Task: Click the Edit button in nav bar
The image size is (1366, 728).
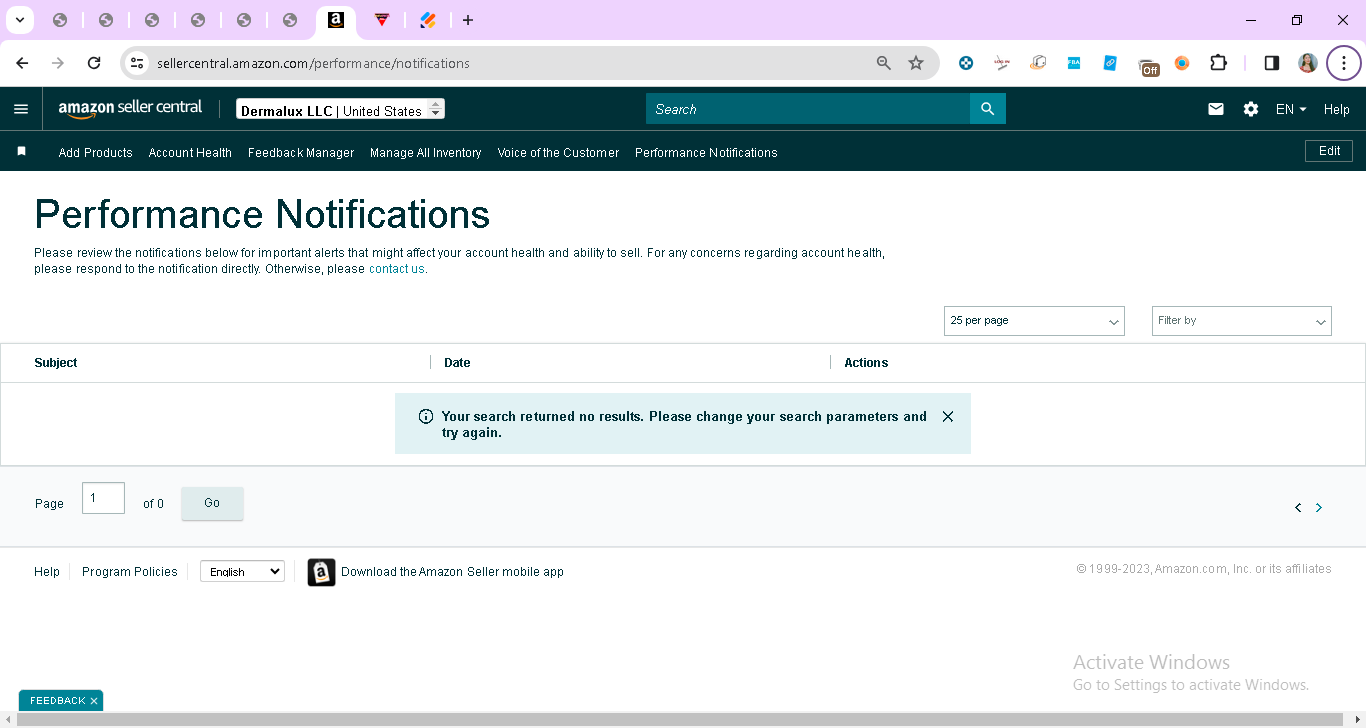Action: pos(1329,151)
